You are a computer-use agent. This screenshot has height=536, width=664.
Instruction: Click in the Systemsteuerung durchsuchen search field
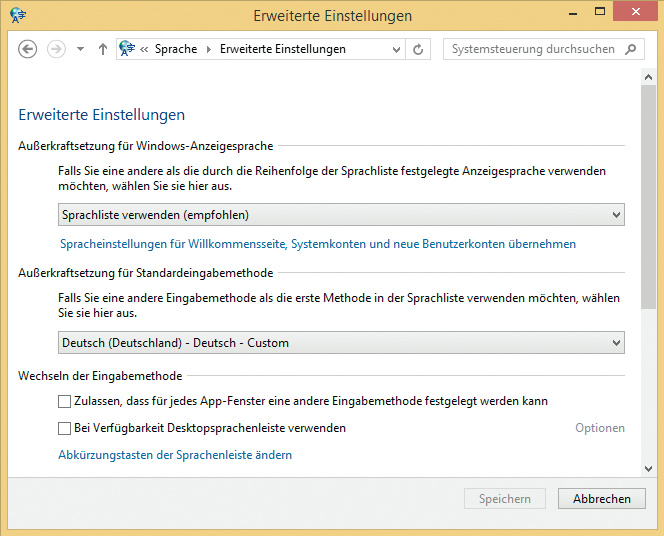533,49
